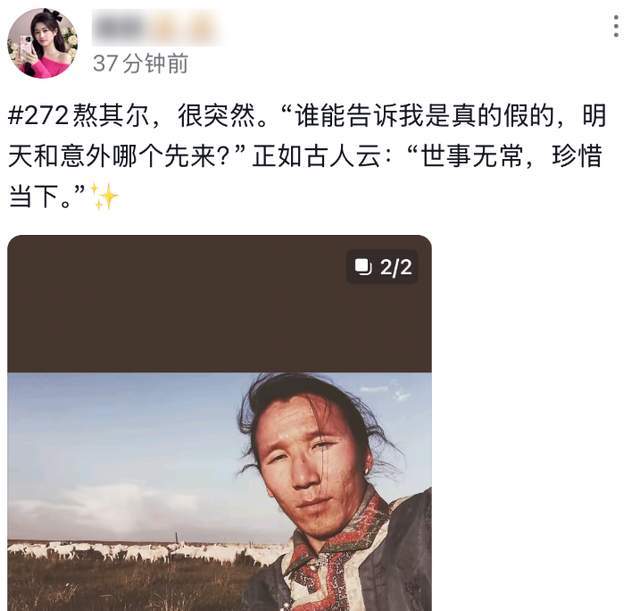Open the three-dot more options menu
The width and height of the screenshot is (640, 611).
click(x=616, y=26)
